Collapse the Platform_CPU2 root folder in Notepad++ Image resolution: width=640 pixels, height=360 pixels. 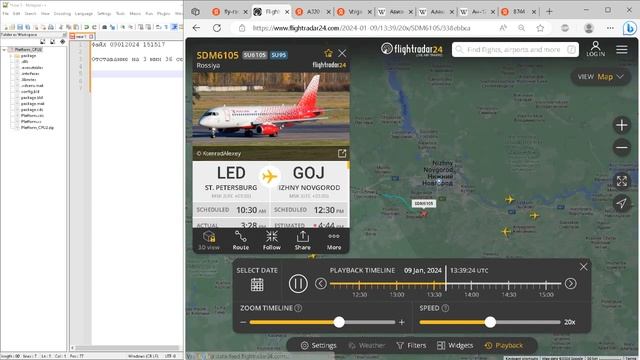click(x=4, y=49)
